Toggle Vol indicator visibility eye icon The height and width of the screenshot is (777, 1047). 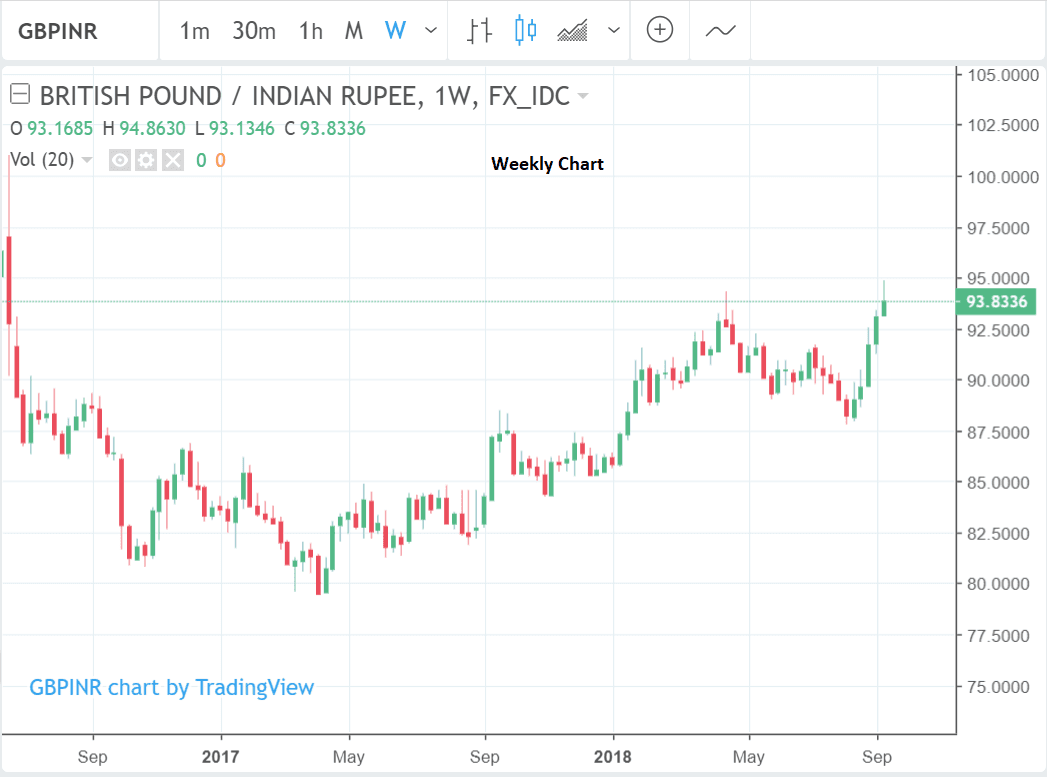(120, 160)
